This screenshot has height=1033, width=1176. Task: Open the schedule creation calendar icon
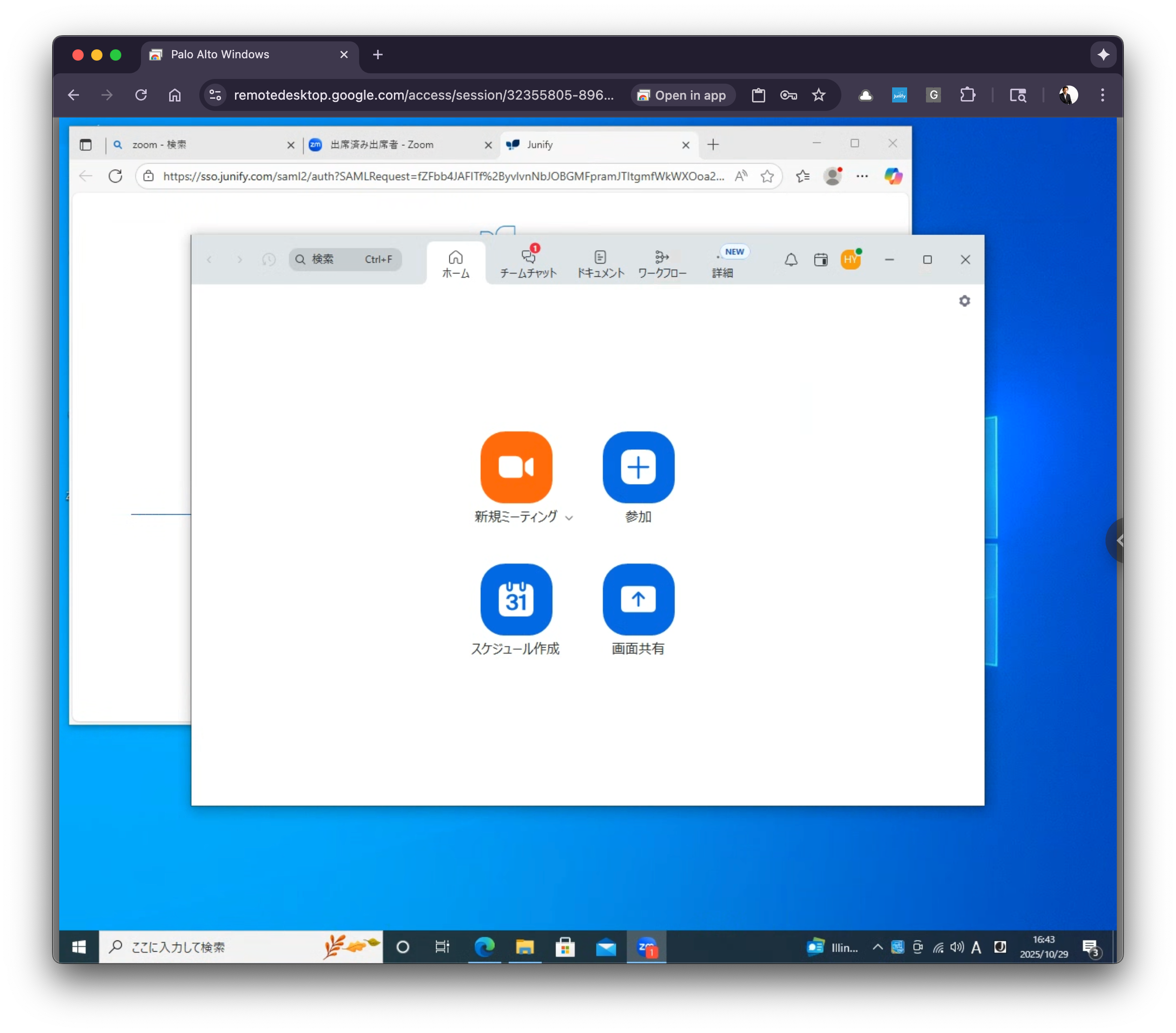516,599
